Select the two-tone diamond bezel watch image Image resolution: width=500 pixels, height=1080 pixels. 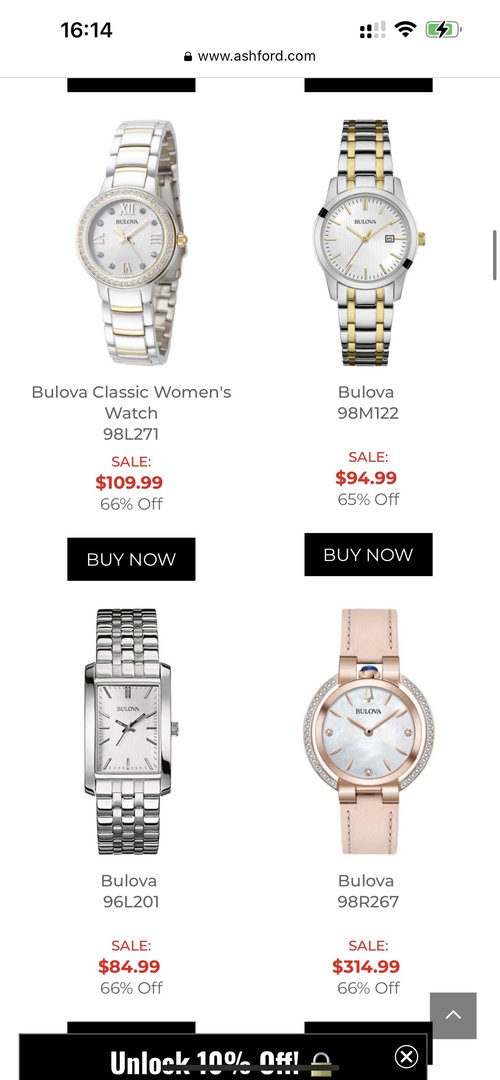(x=132, y=242)
